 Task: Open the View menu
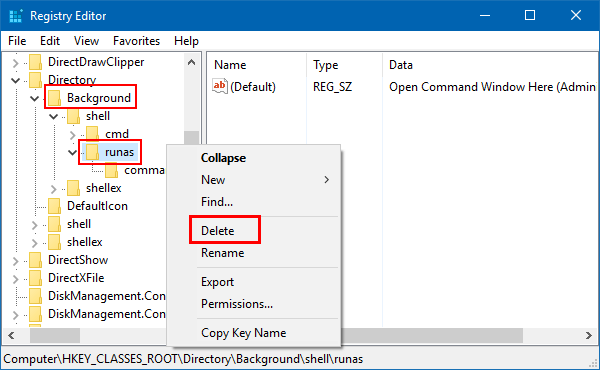point(86,41)
